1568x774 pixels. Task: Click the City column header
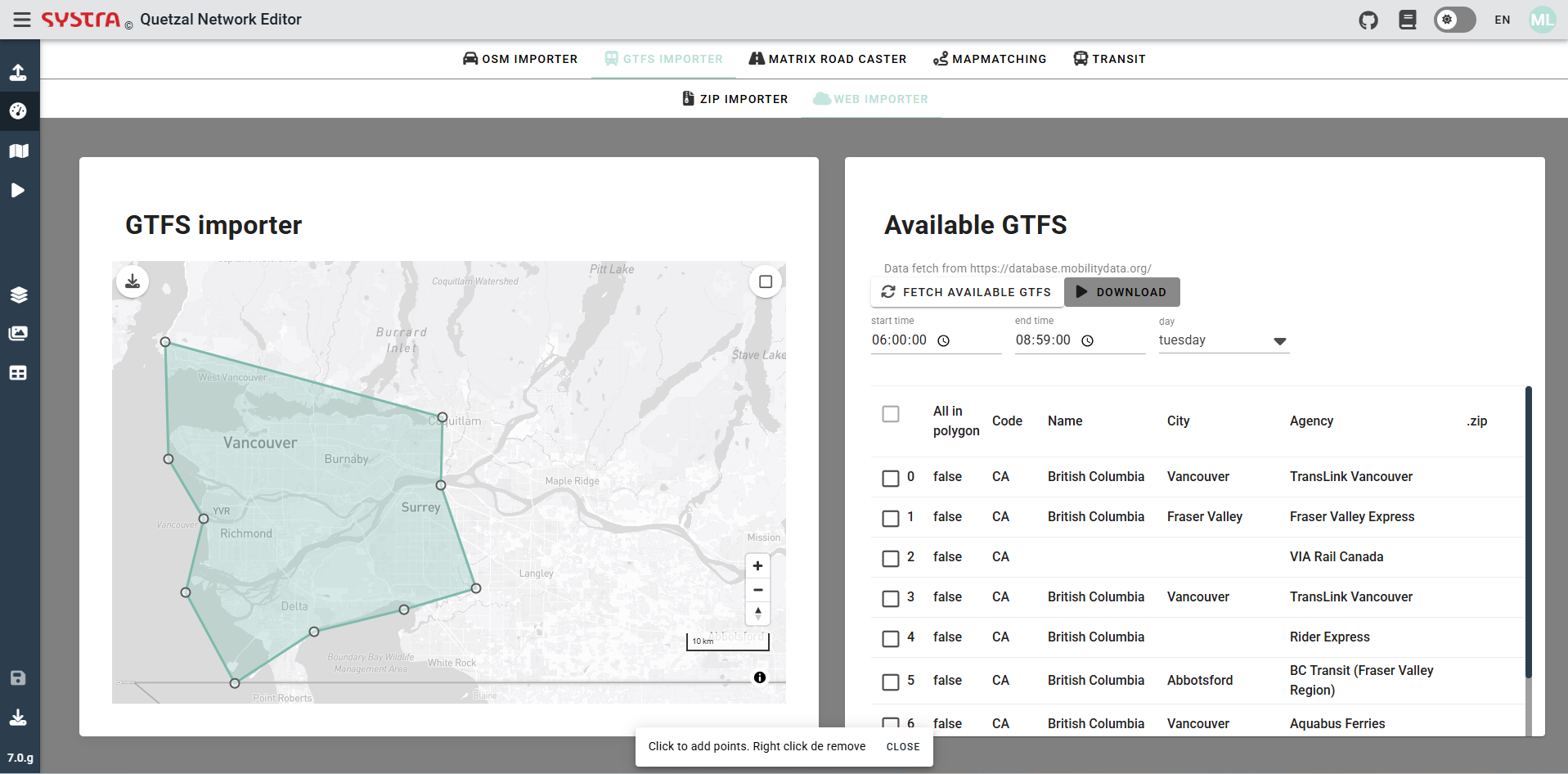click(1178, 421)
